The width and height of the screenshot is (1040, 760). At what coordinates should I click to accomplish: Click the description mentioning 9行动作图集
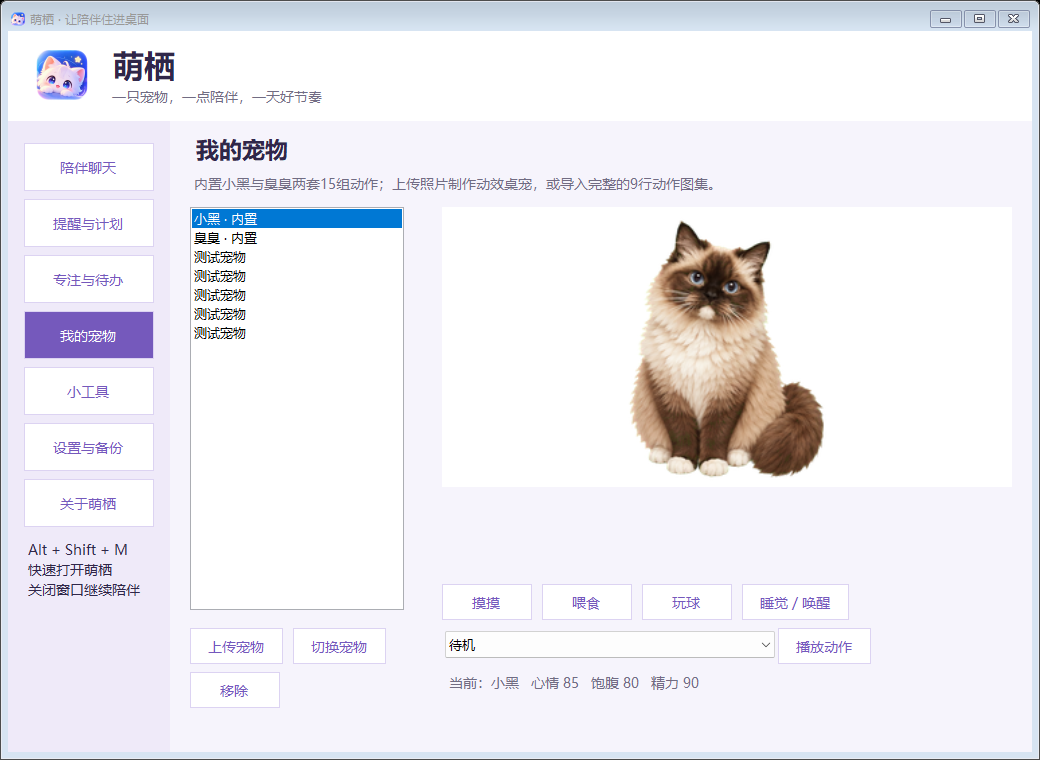pos(457,184)
